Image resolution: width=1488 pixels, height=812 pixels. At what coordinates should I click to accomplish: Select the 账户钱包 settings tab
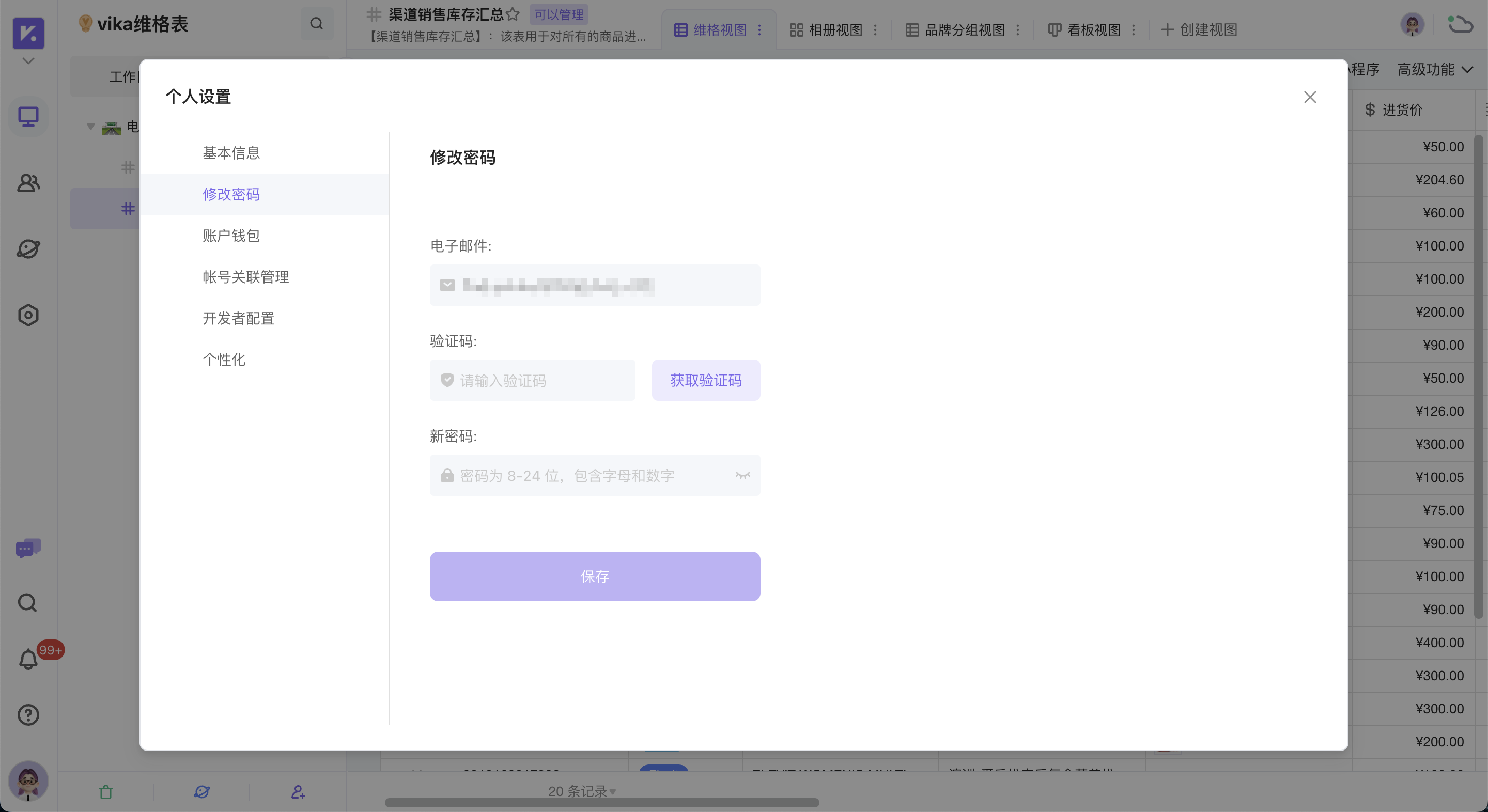[231, 235]
